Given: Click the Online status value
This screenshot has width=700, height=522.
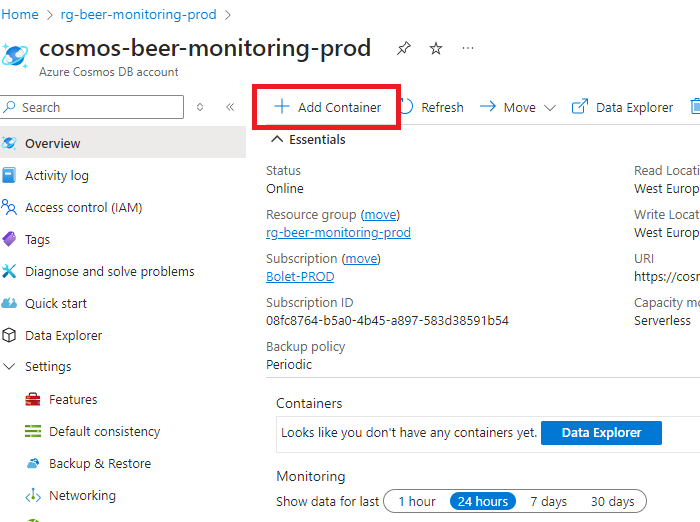Looking at the screenshot, I should (x=285, y=188).
